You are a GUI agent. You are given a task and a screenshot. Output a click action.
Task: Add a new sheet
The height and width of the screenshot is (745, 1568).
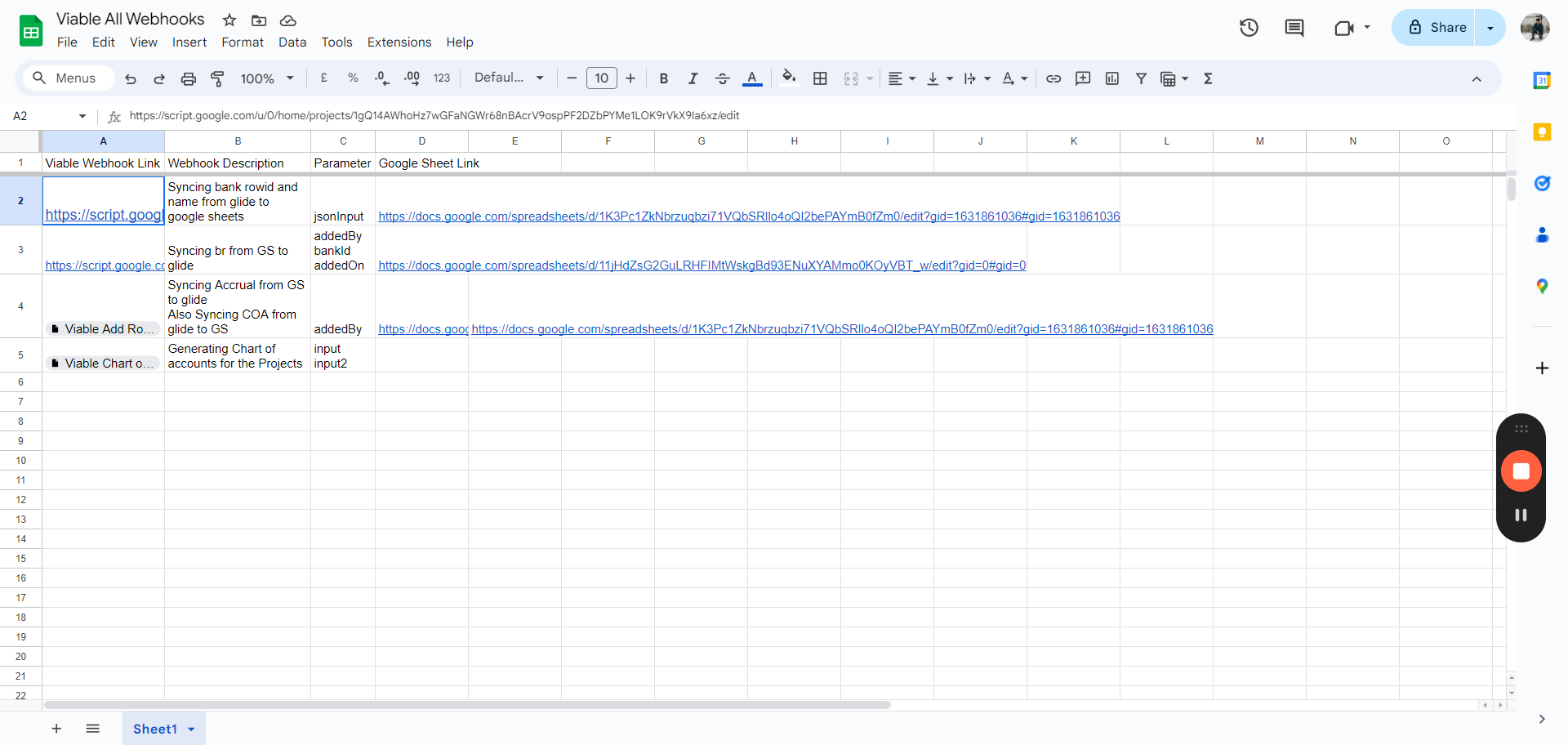pos(56,729)
